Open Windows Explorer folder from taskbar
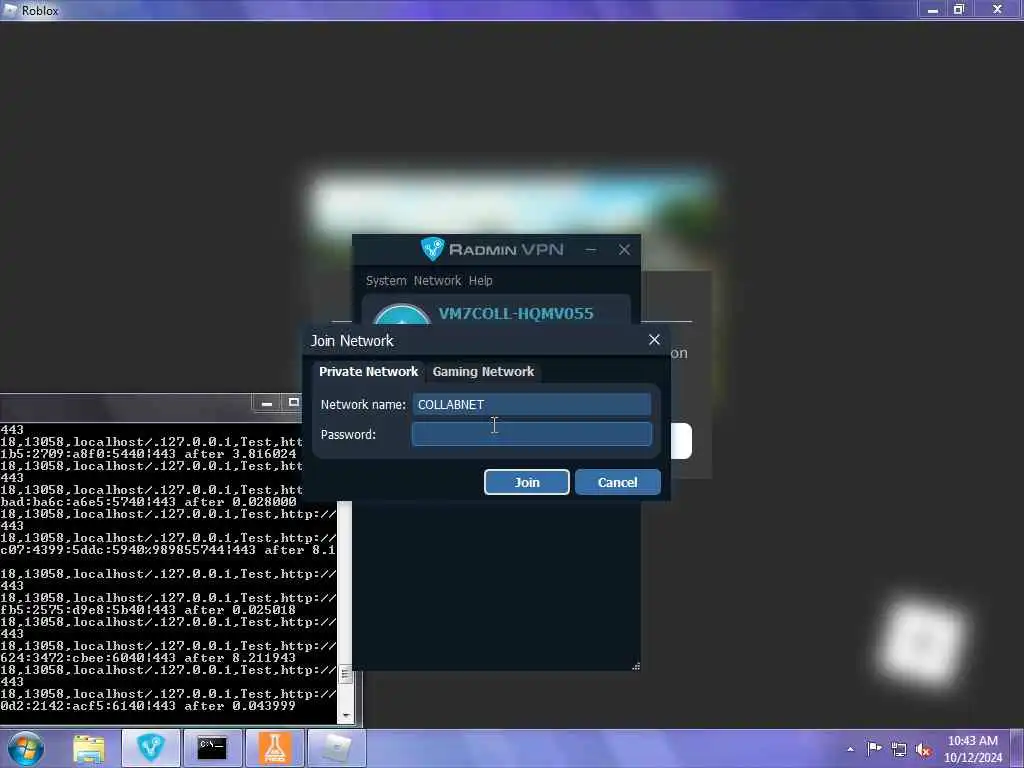Screen dimensions: 1024x768 89,748
